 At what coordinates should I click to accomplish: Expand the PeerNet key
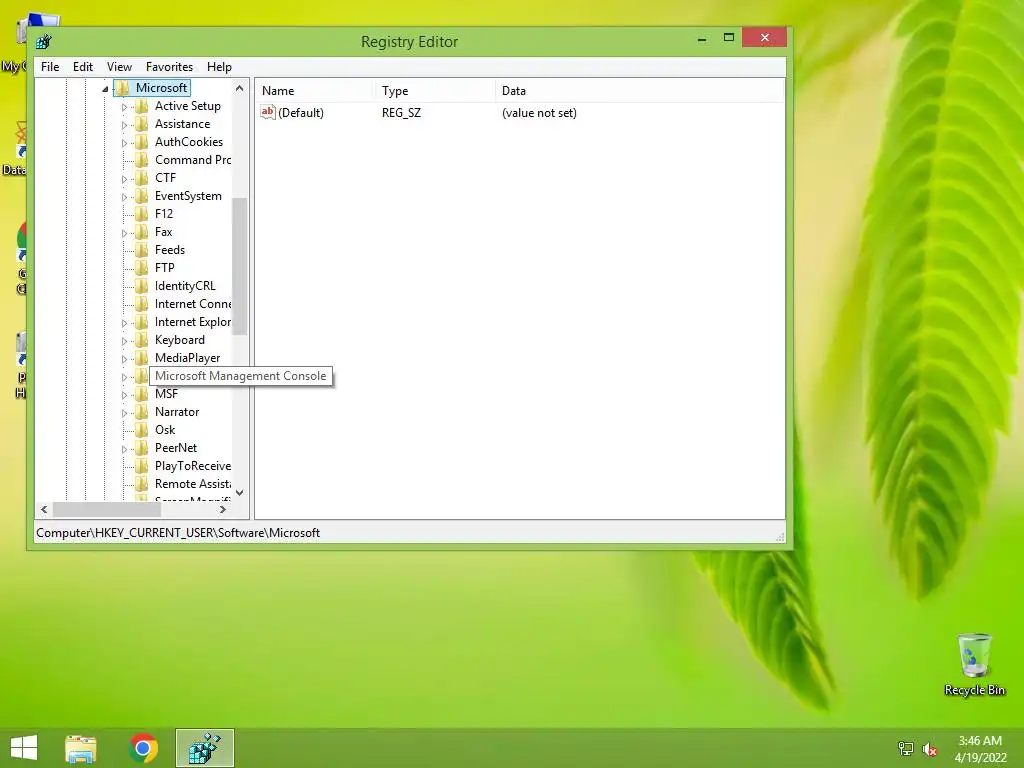tap(124, 449)
